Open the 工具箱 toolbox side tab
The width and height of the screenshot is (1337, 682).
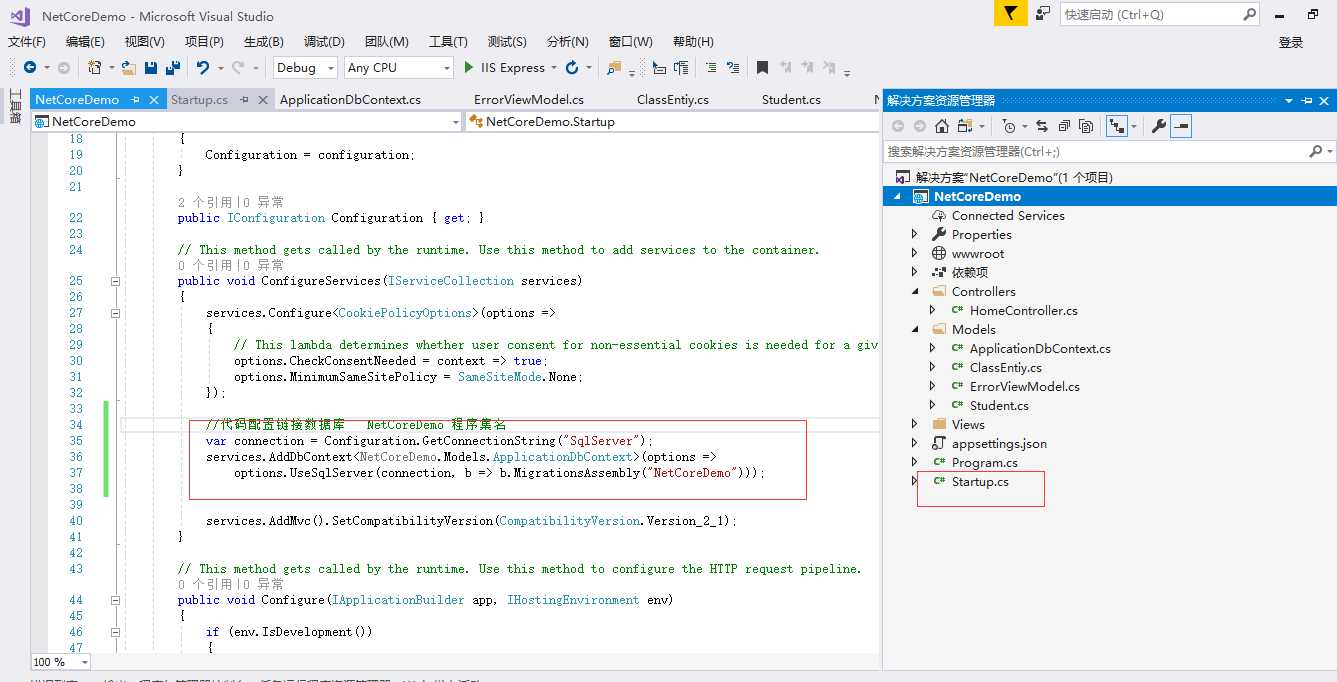[x=15, y=107]
